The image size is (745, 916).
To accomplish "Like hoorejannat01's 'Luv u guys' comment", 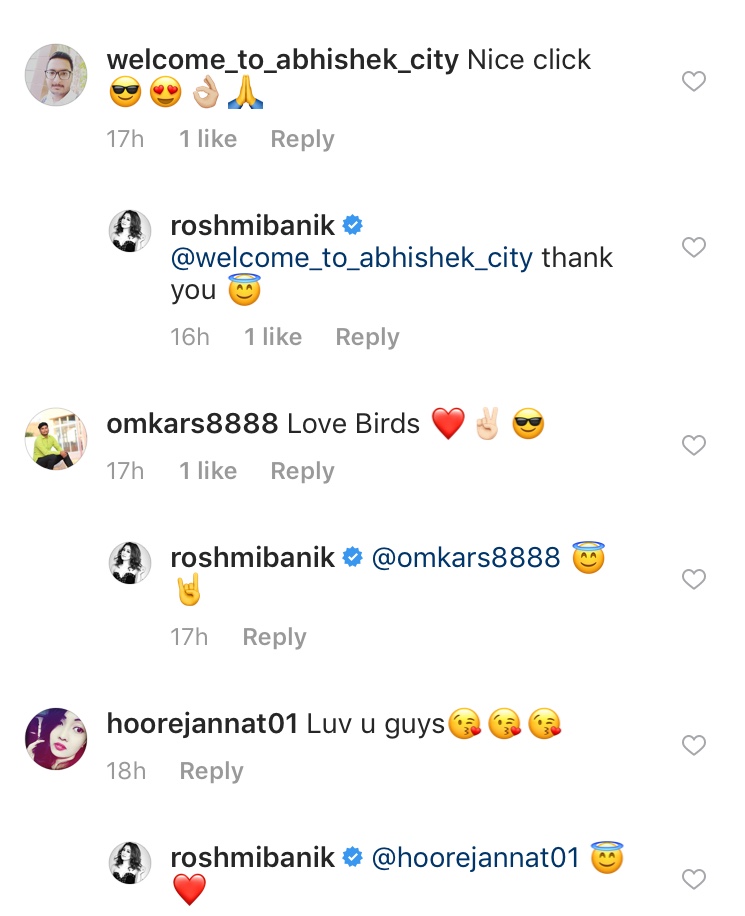I will [x=694, y=745].
